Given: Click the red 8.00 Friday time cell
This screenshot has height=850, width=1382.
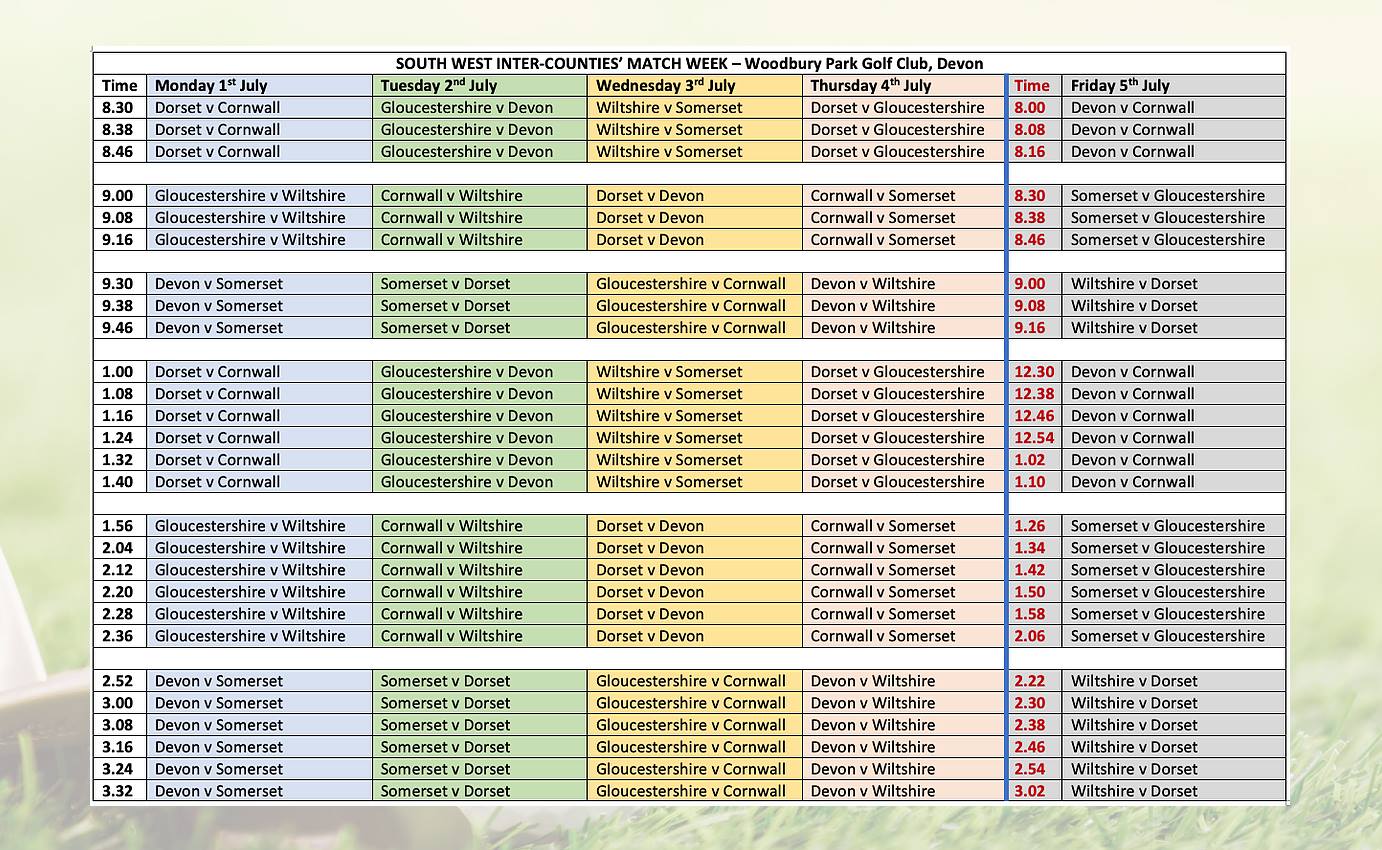Looking at the screenshot, I should click(x=1035, y=107).
